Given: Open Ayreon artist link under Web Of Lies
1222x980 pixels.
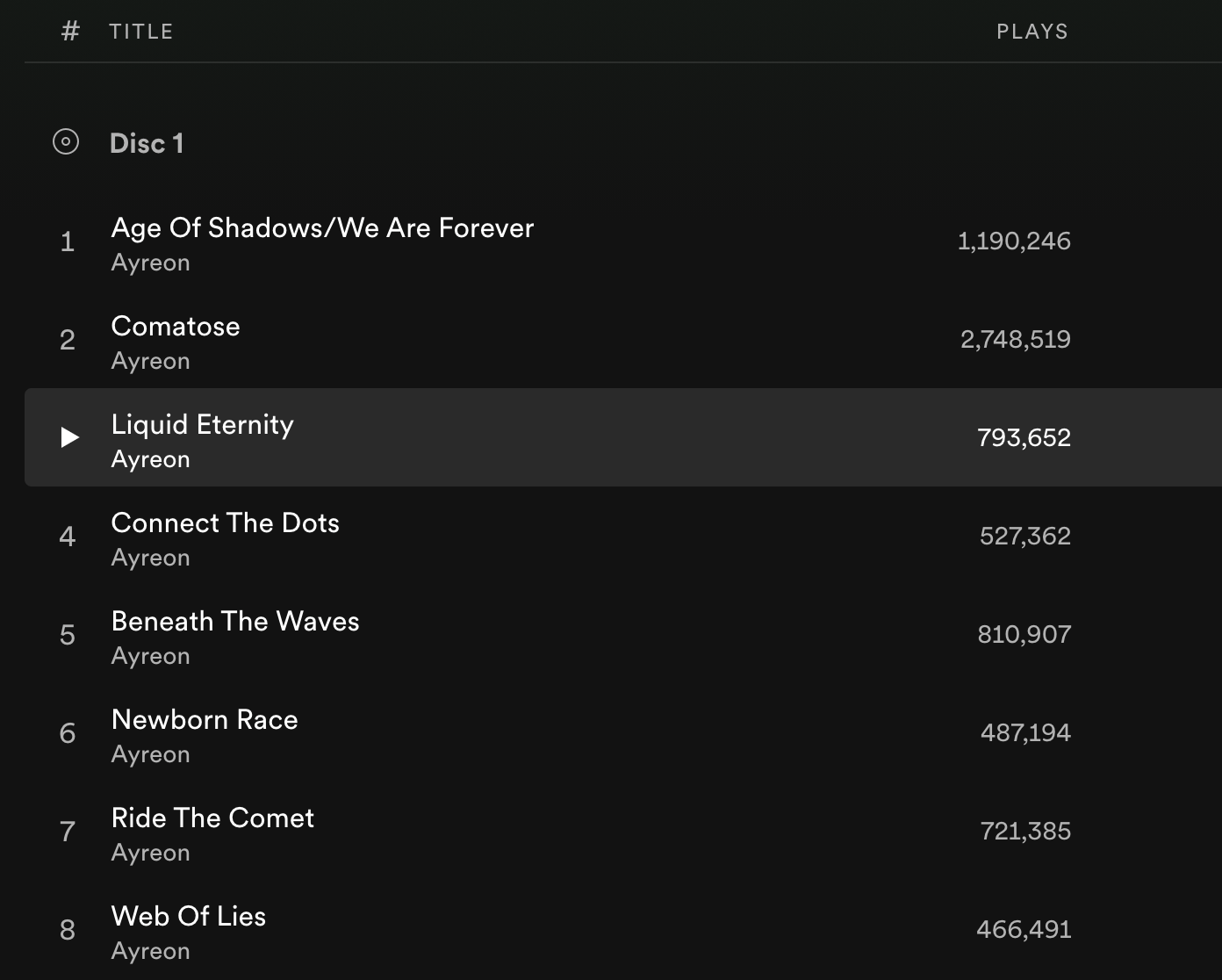Looking at the screenshot, I should [150, 951].
